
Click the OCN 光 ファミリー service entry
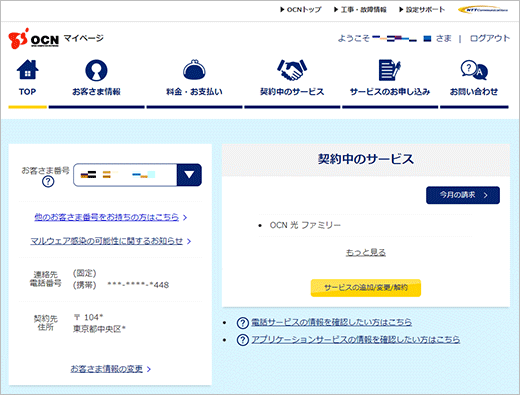click(305, 225)
